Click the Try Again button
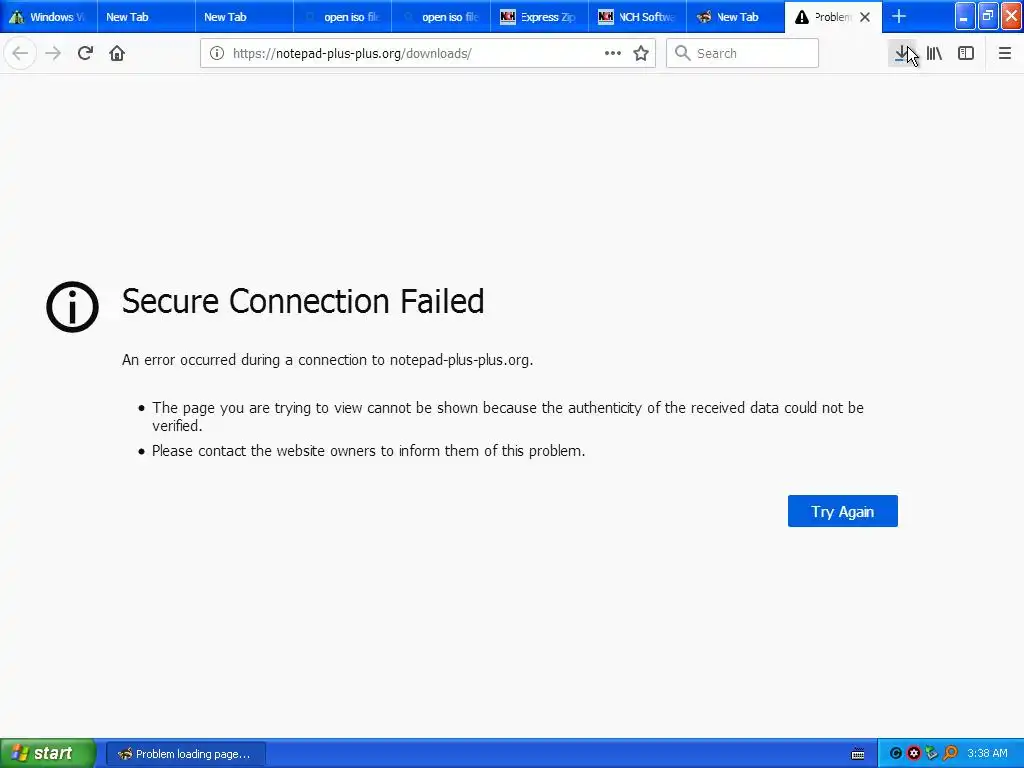 (842, 511)
